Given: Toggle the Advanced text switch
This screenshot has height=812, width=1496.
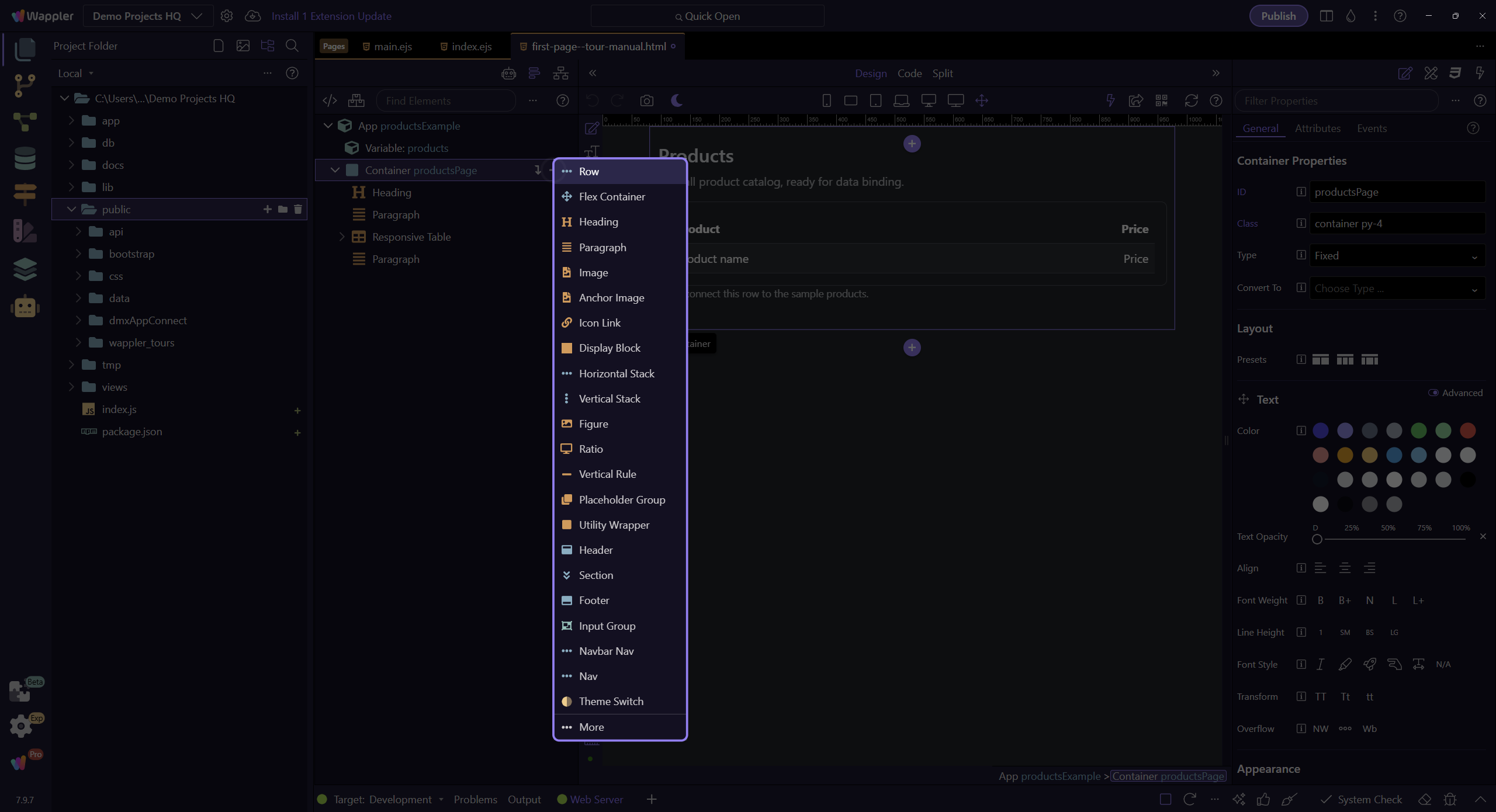Looking at the screenshot, I should click(1433, 393).
